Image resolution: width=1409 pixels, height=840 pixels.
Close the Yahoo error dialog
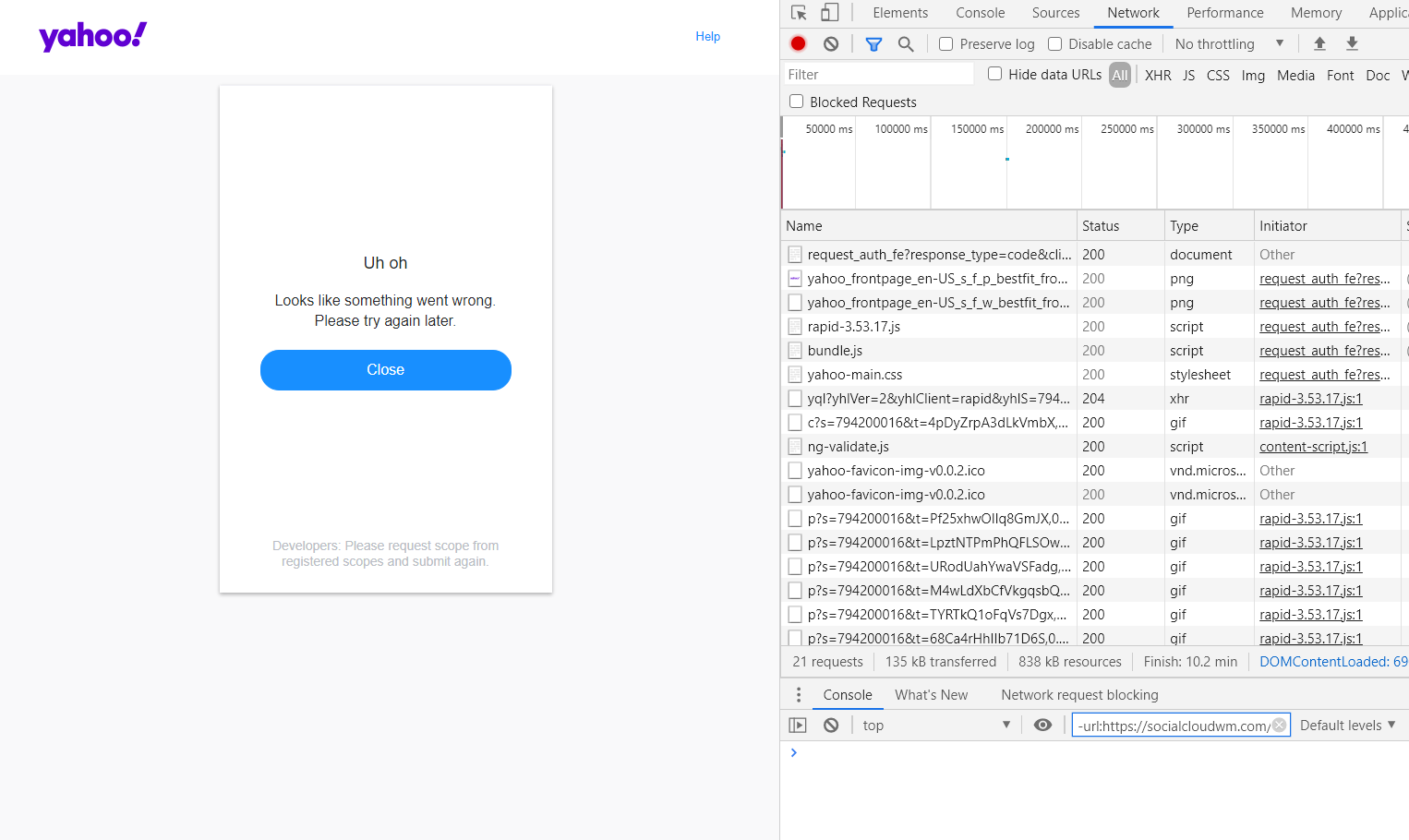pyautogui.click(x=385, y=369)
